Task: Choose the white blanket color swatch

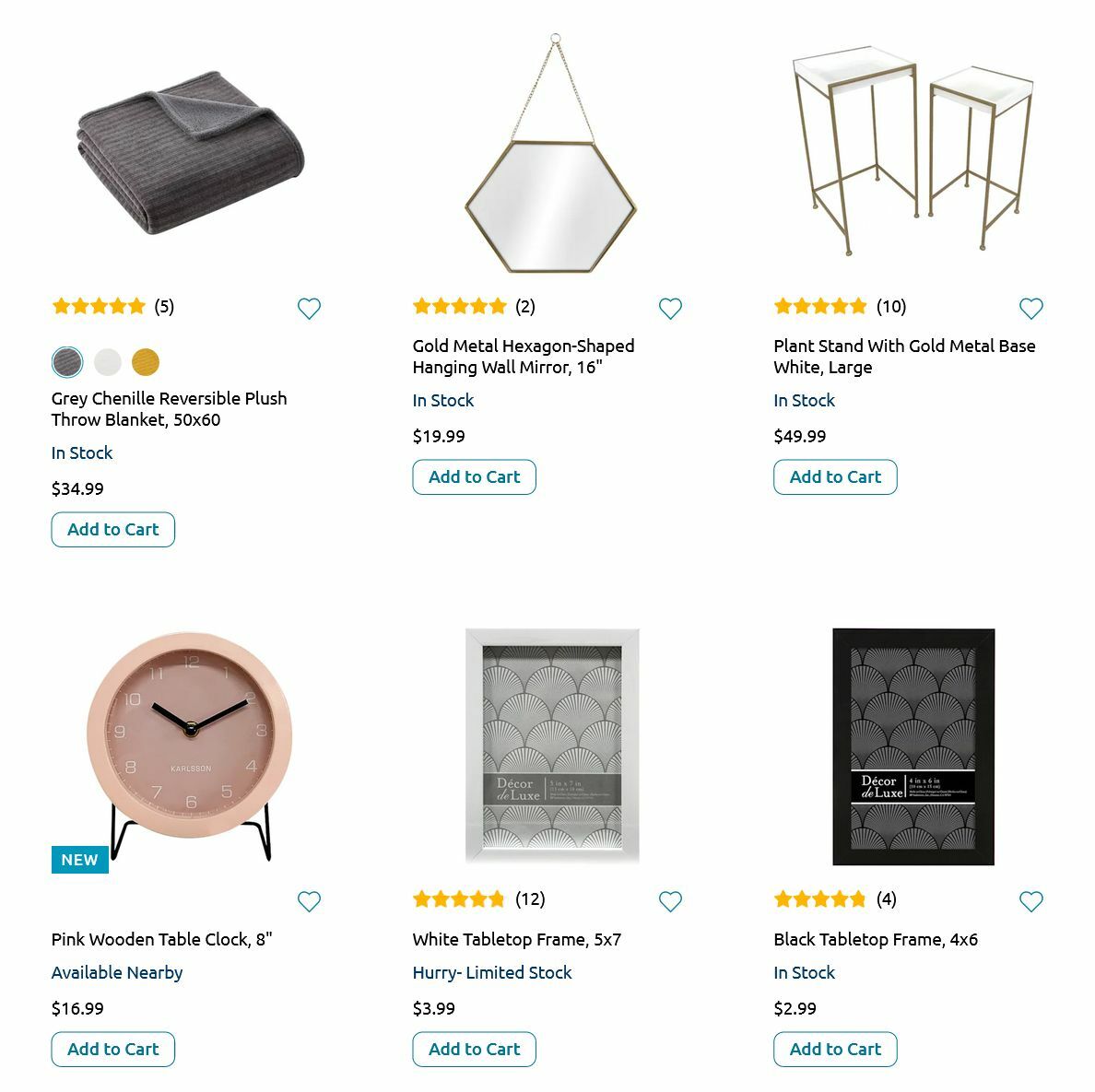Action: click(108, 362)
